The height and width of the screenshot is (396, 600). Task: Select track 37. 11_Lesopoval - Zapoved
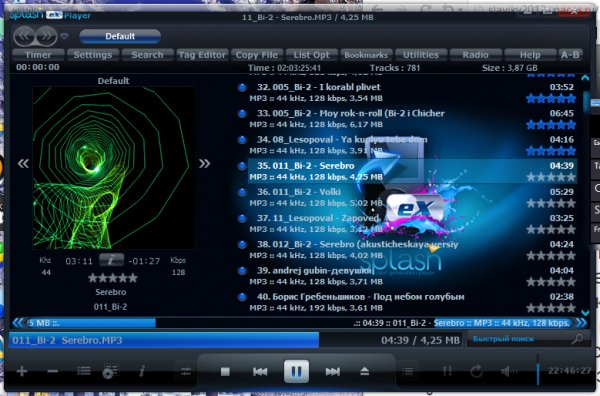click(x=411, y=223)
